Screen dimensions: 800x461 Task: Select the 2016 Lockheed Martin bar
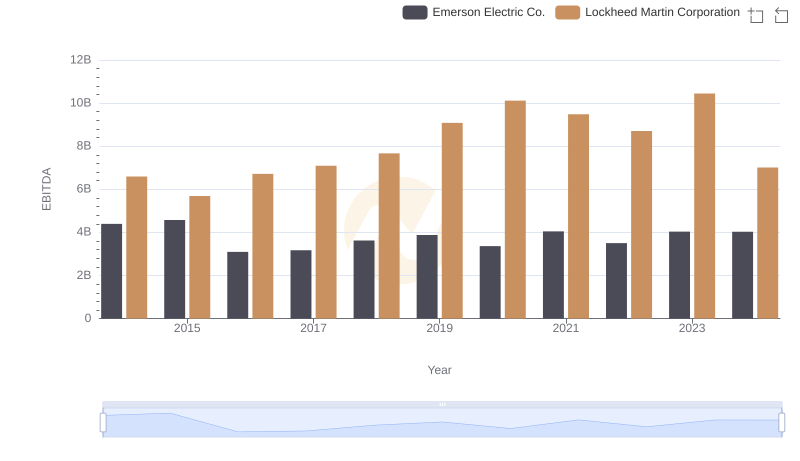click(263, 246)
